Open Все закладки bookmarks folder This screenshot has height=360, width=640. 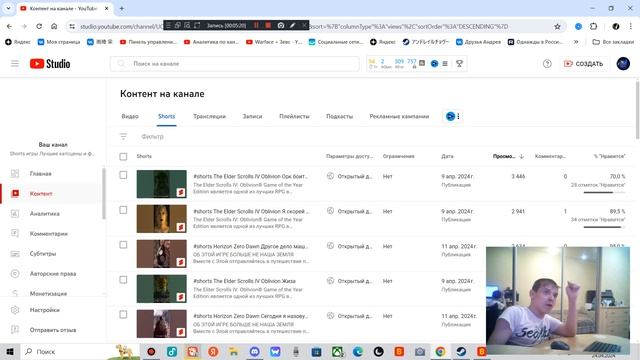tap(613, 42)
